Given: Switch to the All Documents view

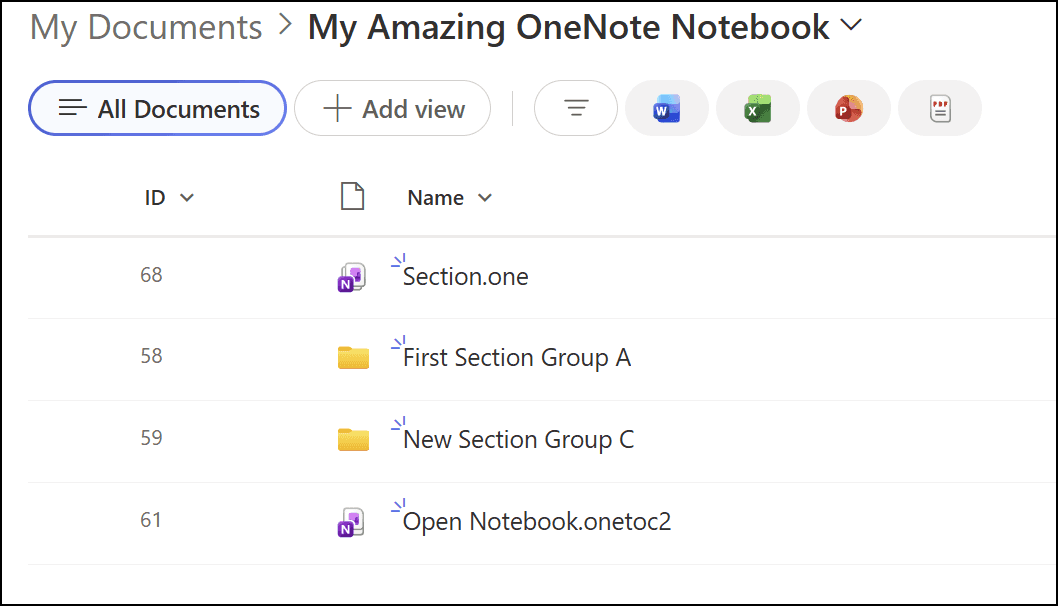Looking at the screenshot, I should (x=157, y=108).
